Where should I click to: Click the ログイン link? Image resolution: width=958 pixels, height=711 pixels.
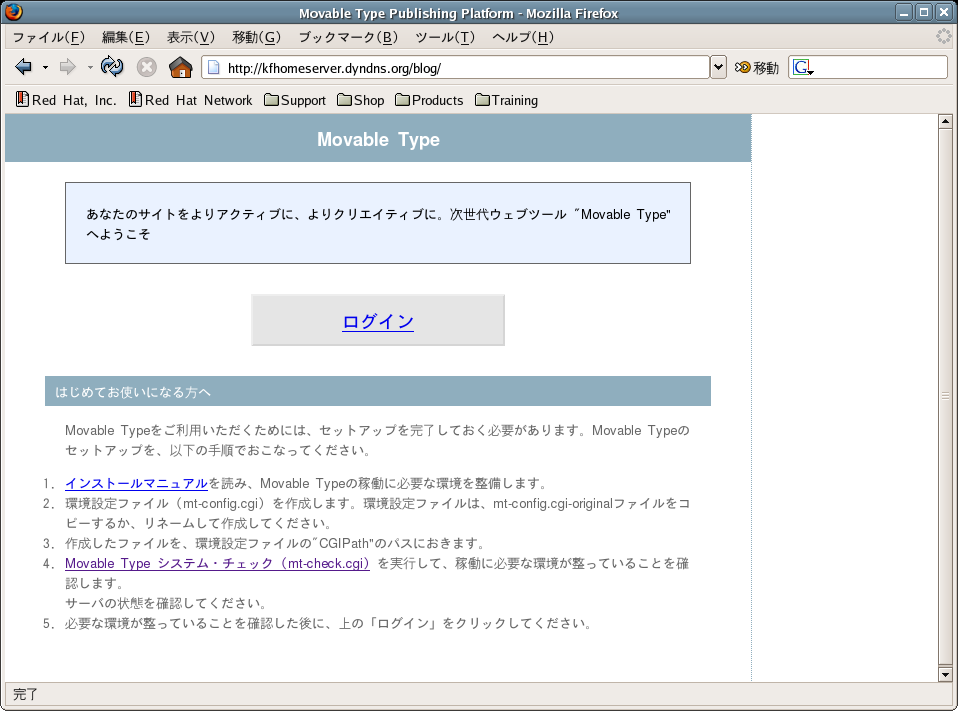(378, 321)
